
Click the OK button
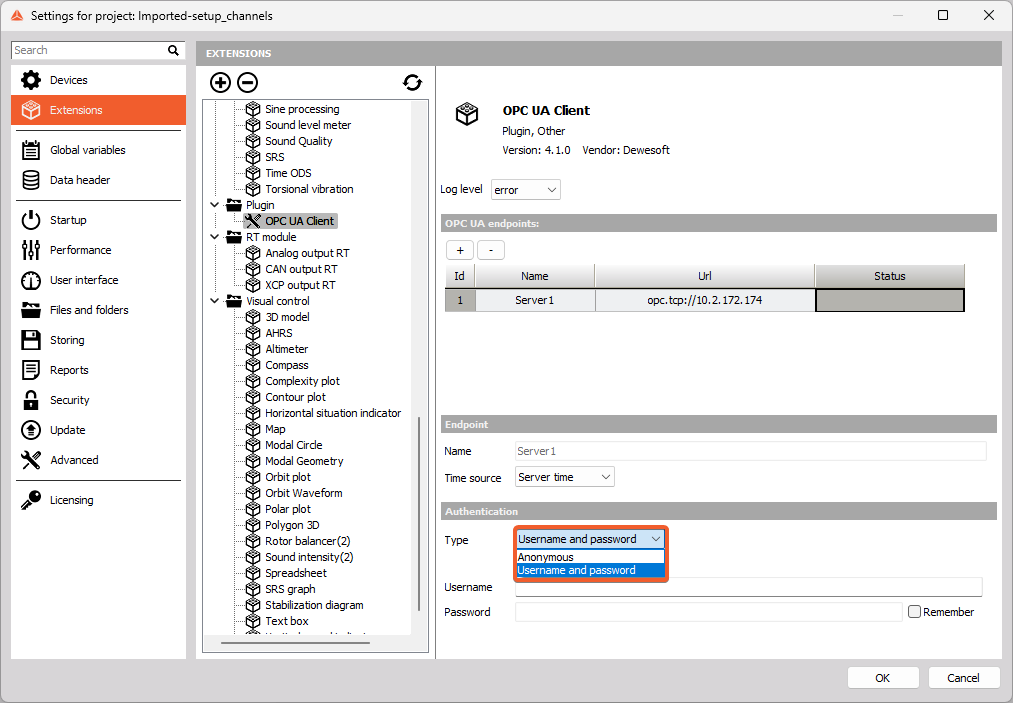[882, 678]
